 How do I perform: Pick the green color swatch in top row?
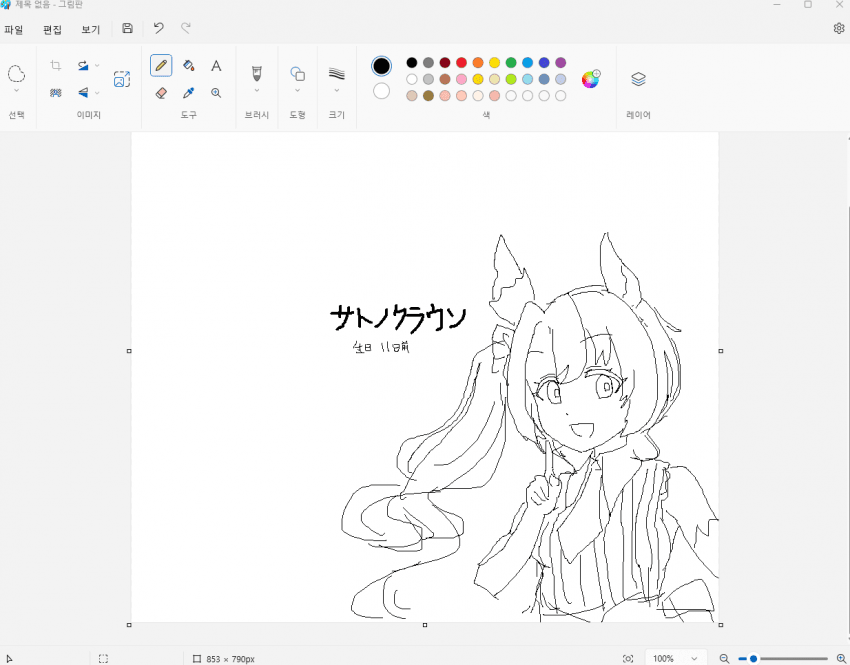(511, 63)
